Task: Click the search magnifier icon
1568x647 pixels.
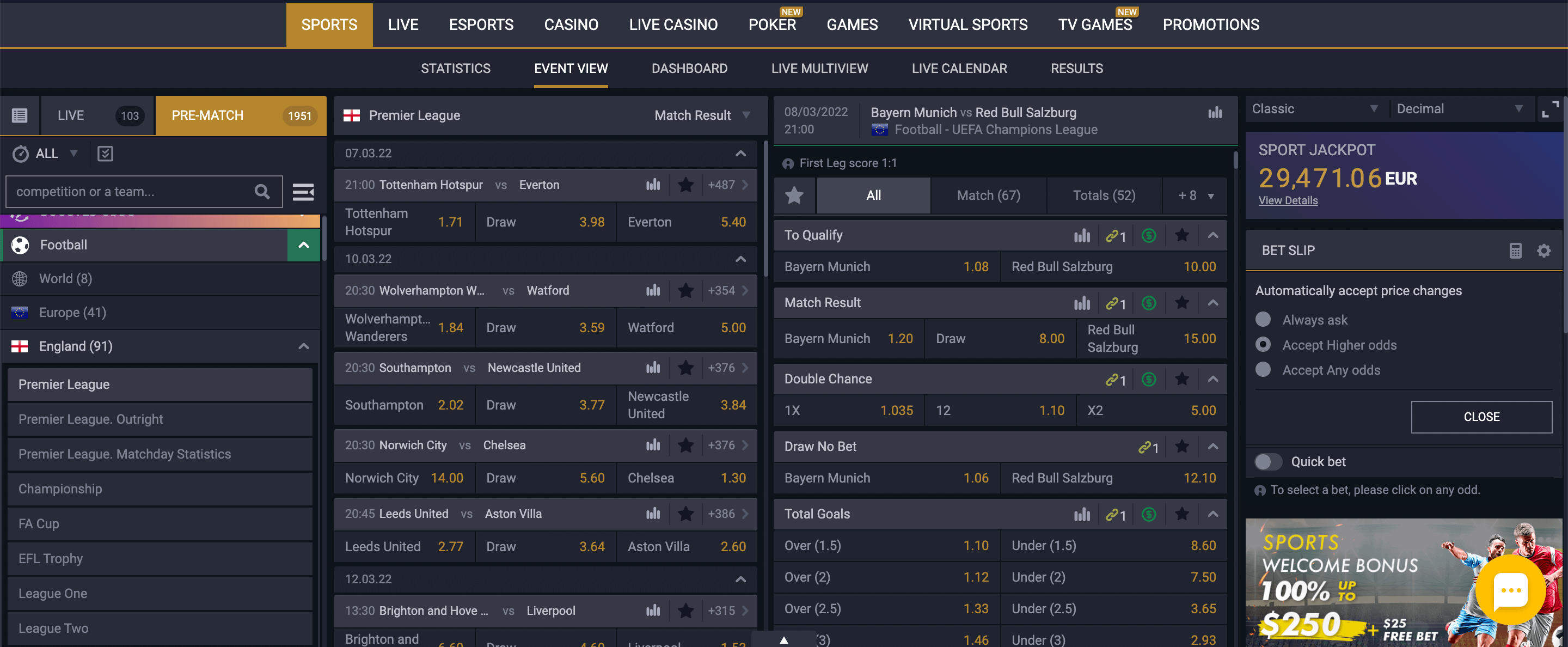Action: (x=262, y=192)
